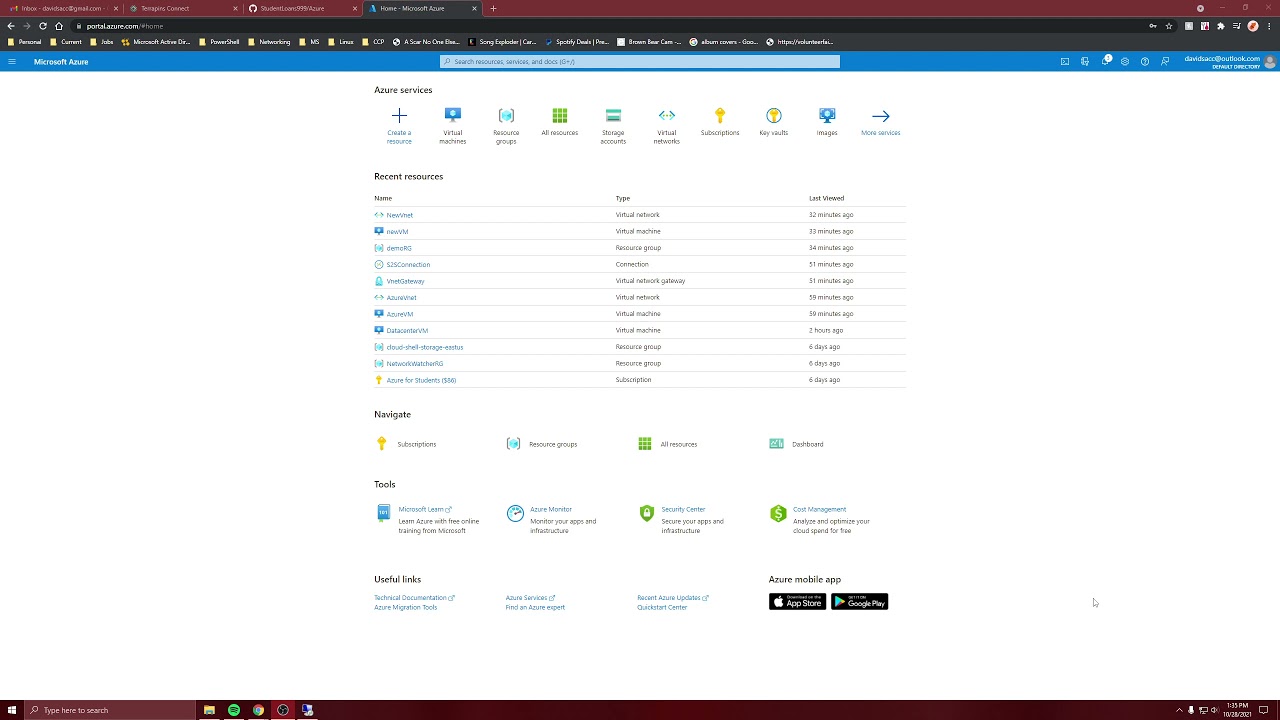
Task: Open the notifications bell
Action: [1105, 62]
